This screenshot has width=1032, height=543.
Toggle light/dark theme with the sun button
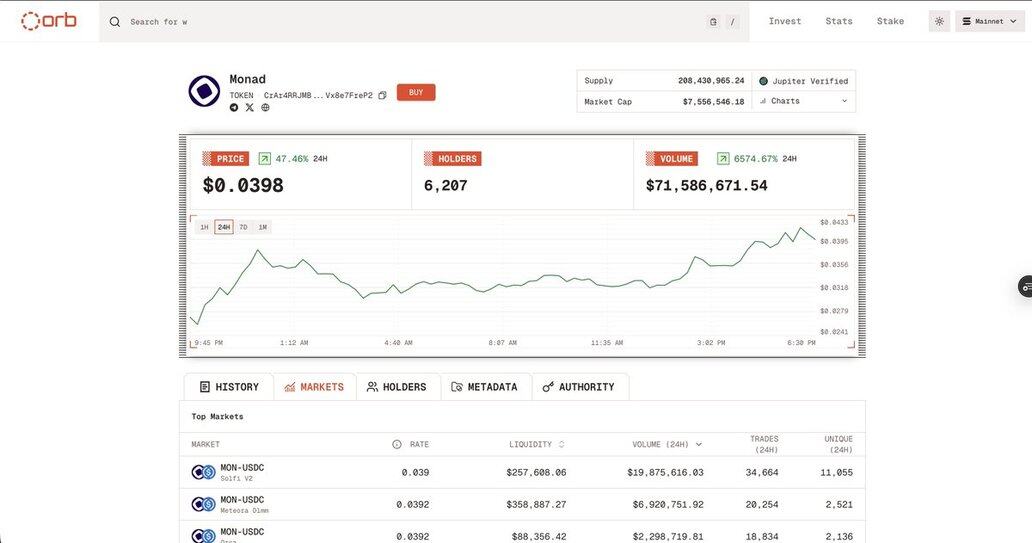939,21
